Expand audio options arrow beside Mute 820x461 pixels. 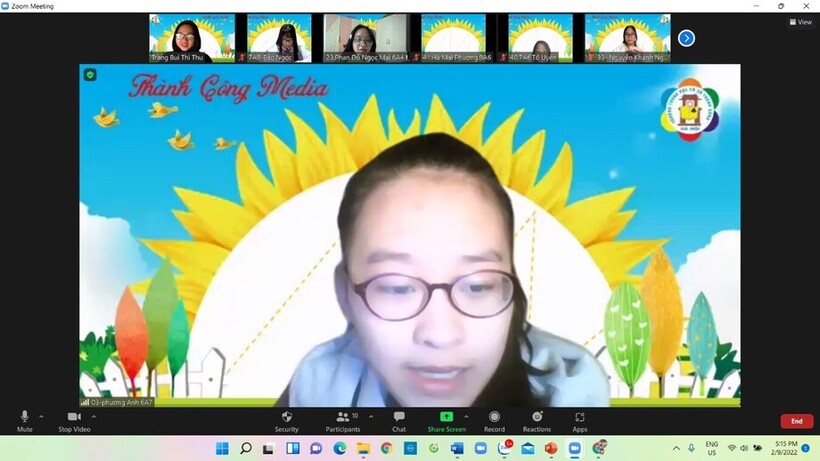coord(41,416)
